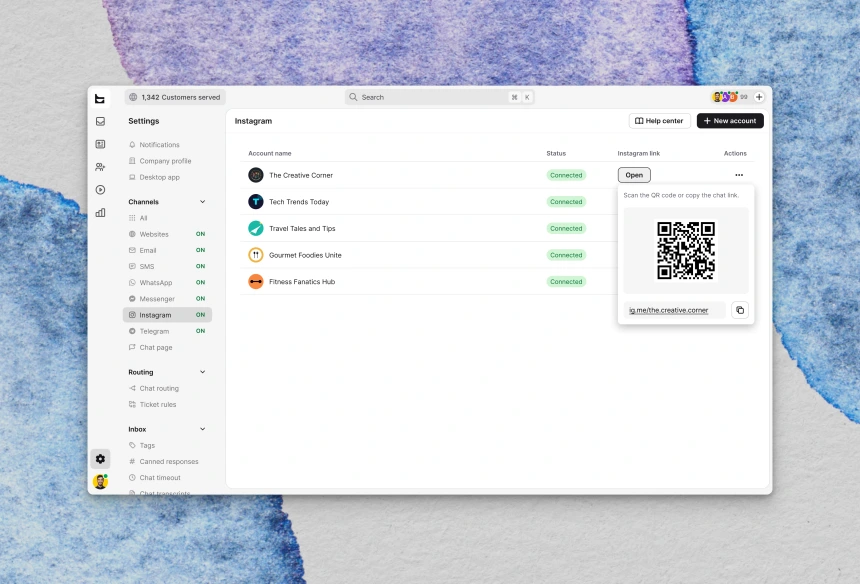
Task: Open Canned responses settings
Action: click(163, 462)
